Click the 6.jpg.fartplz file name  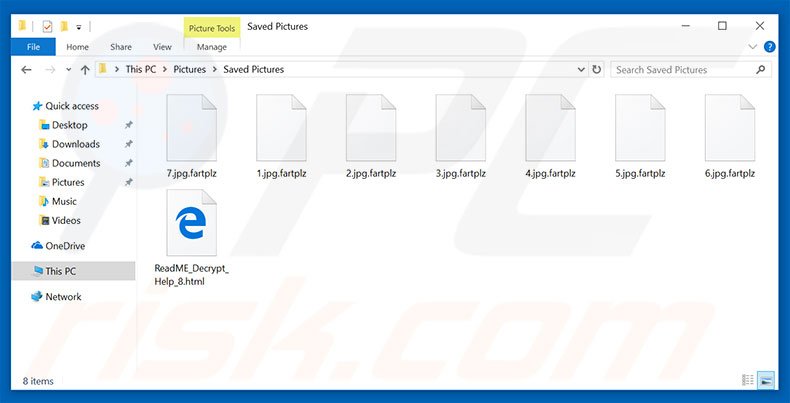730,174
